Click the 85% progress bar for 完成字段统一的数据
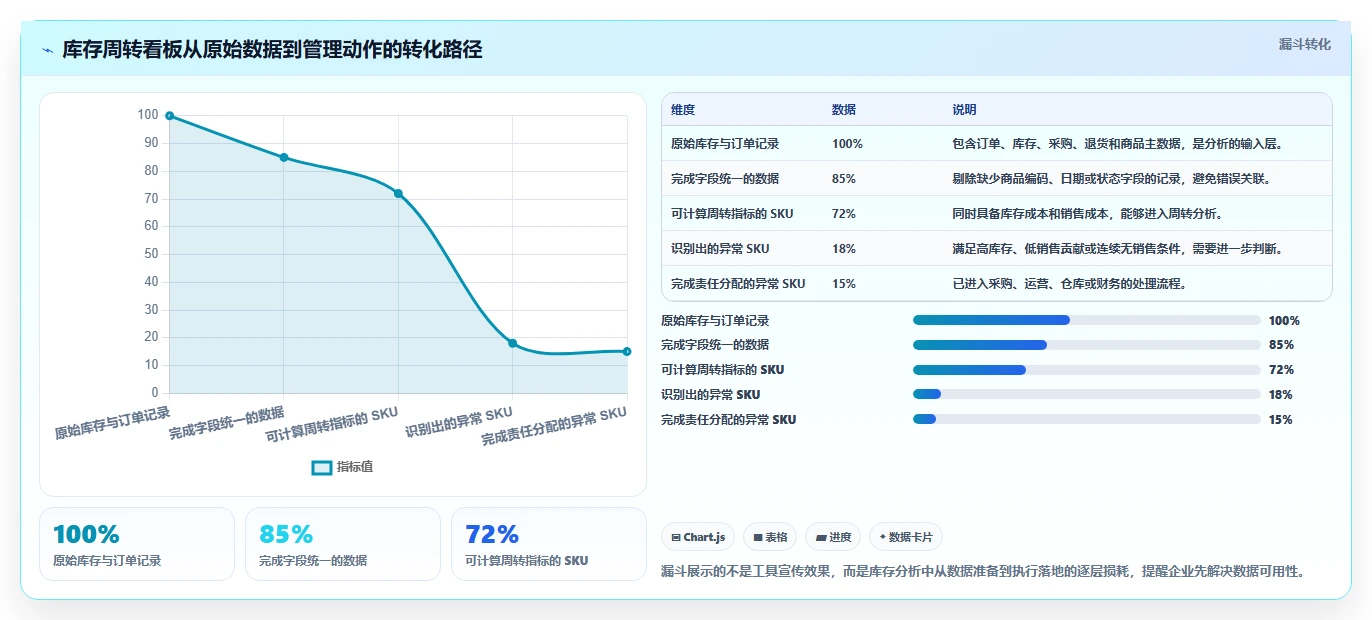 pos(1087,345)
